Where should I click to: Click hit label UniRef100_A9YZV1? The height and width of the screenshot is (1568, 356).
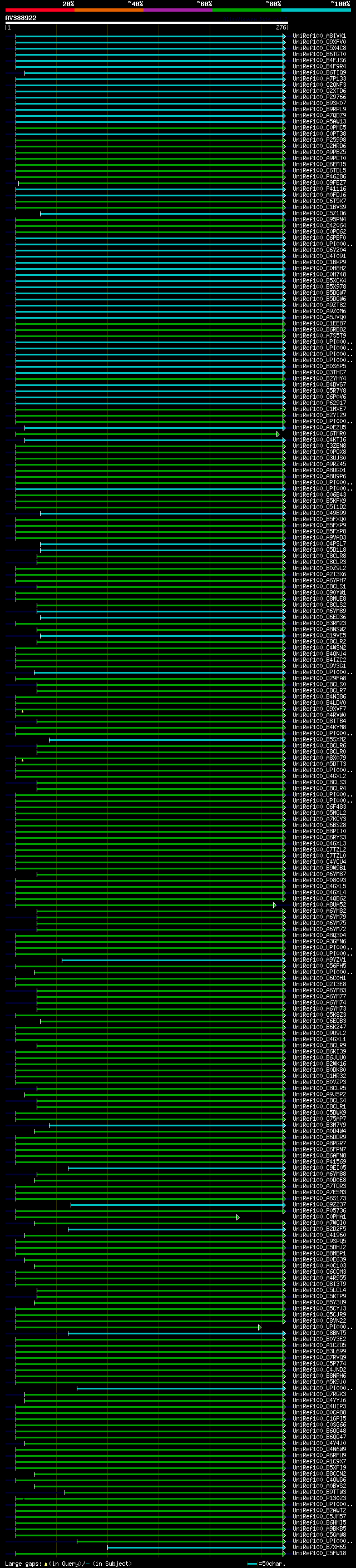click(x=319, y=960)
